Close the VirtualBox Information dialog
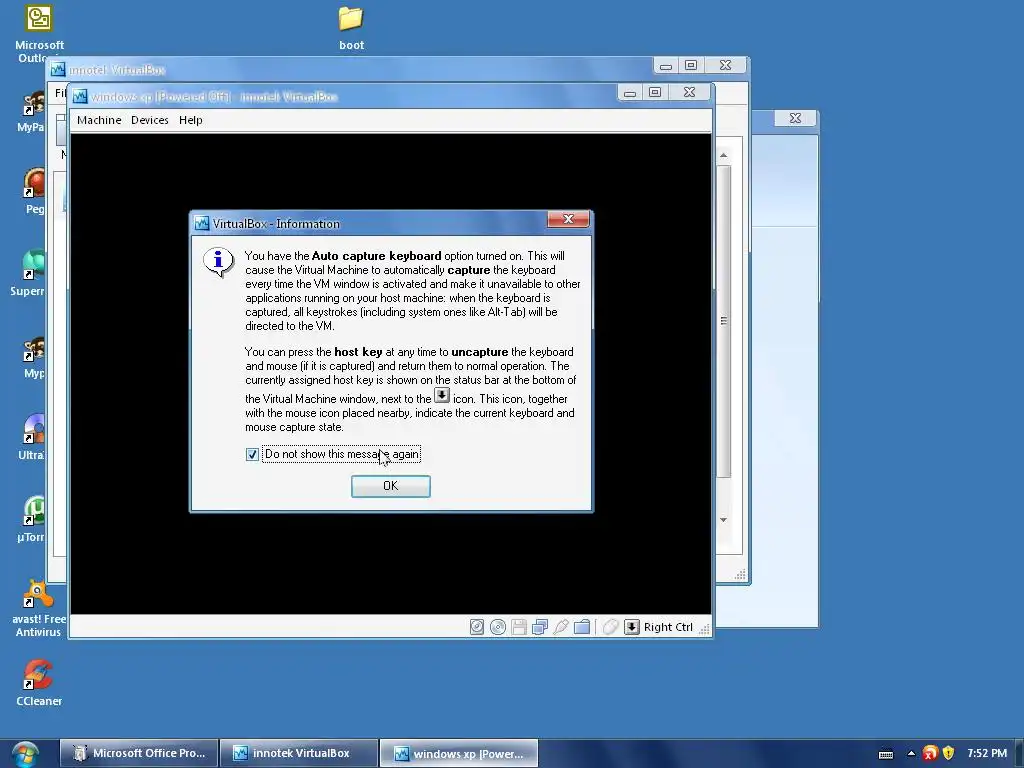This screenshot has height=768, width=1024. (568, 219)
